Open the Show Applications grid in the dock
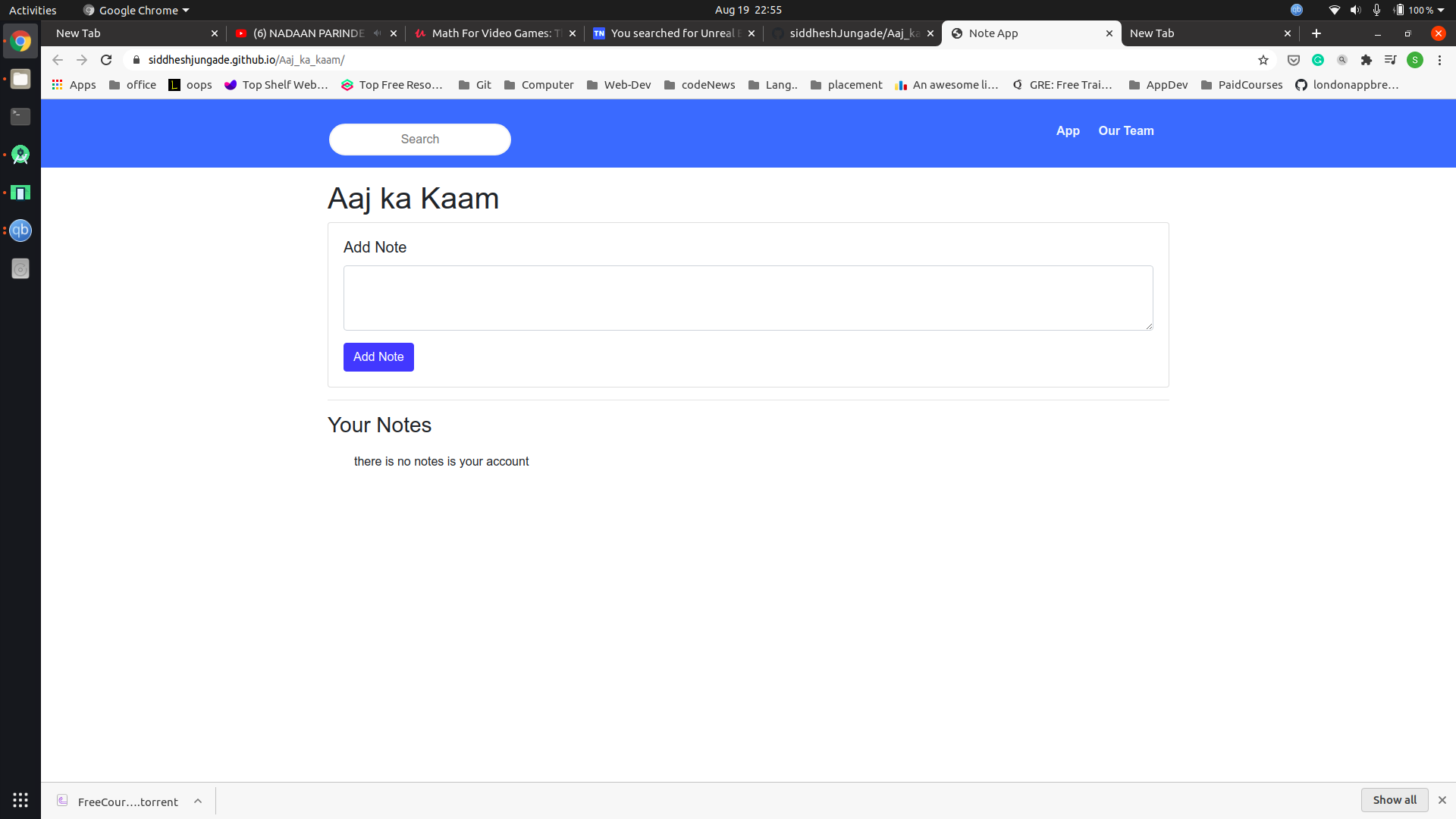This screenshot has height=819, width=1456. point(20,800)
